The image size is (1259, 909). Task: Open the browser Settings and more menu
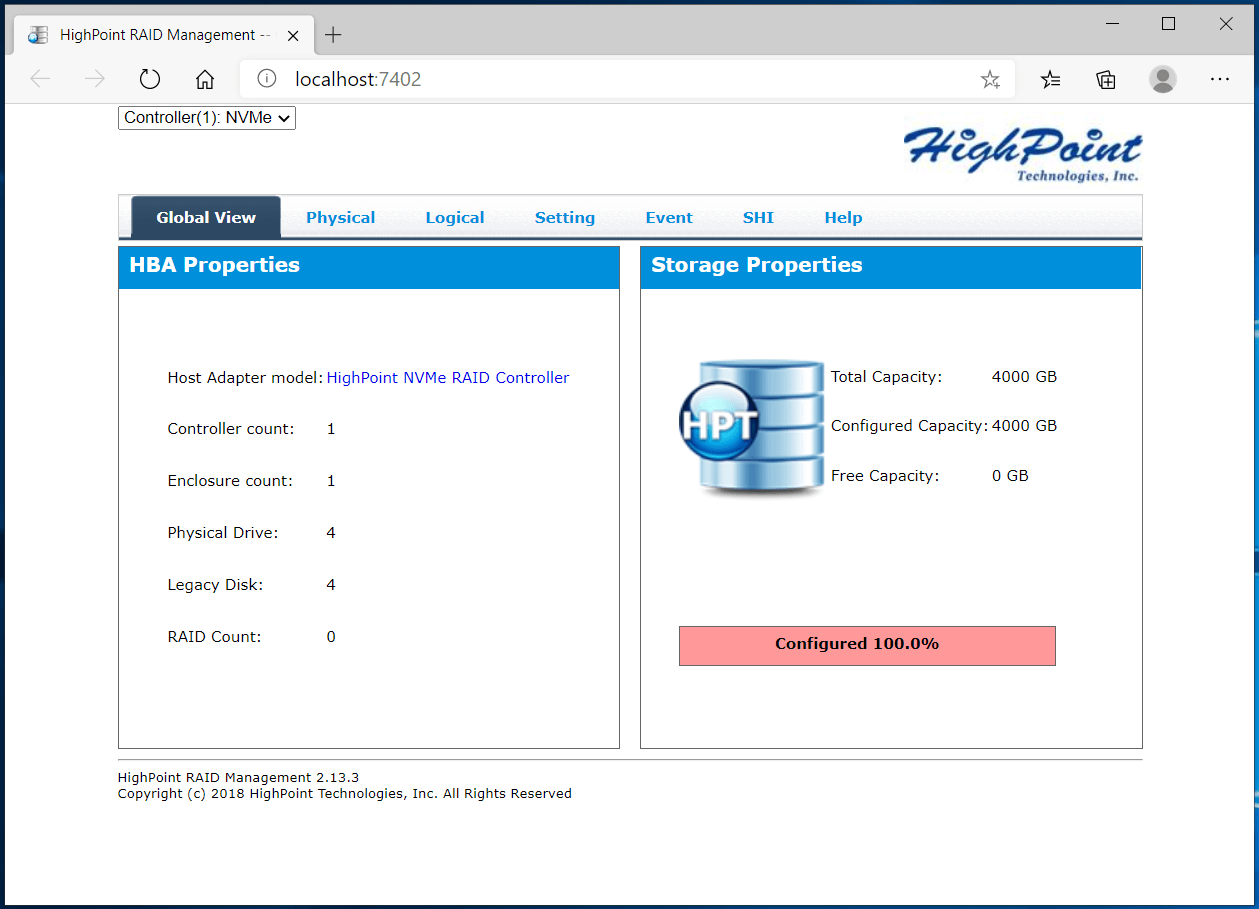[x=1219, y=79]
